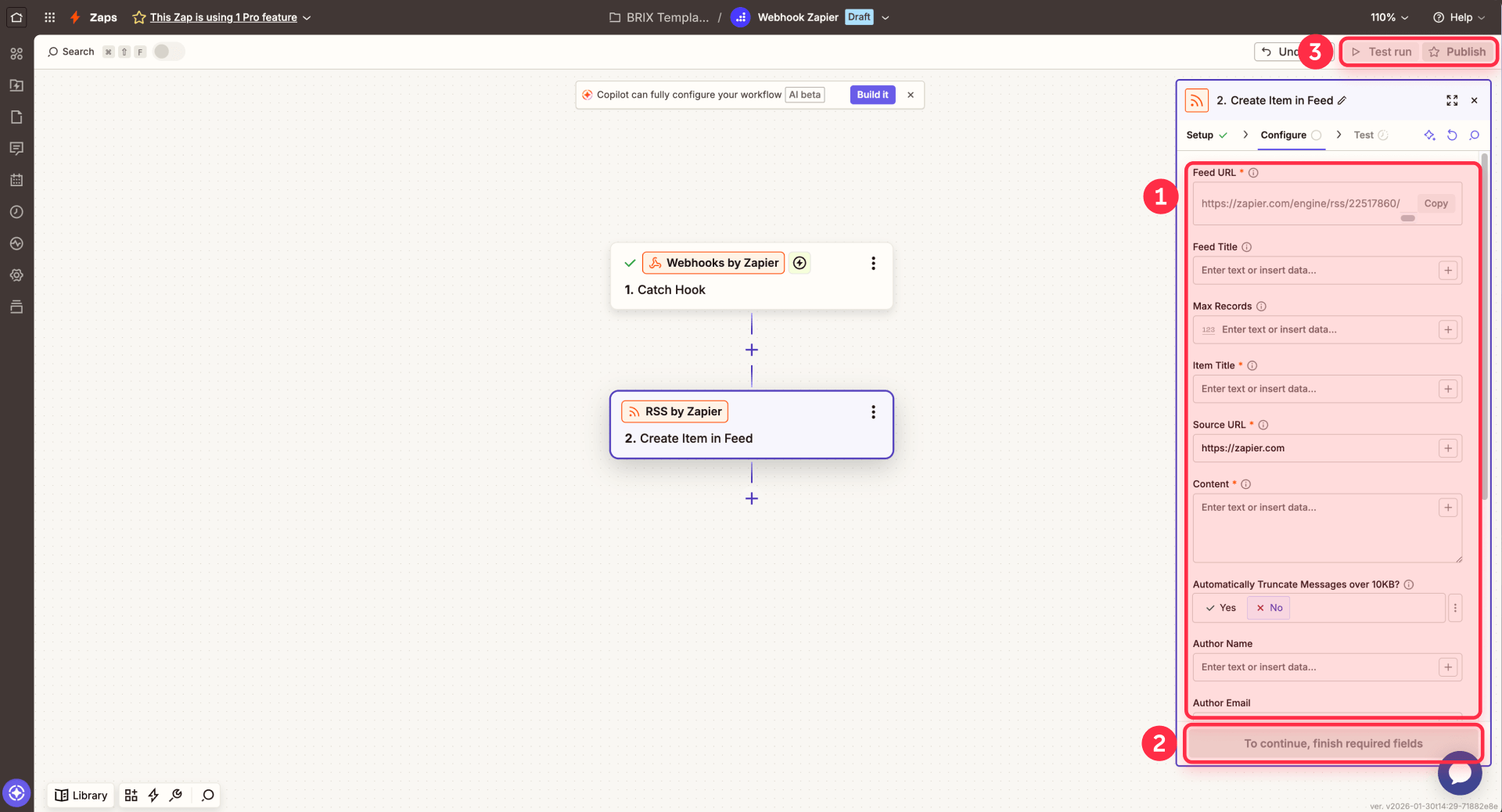Click the lightning bolt canvas toolbar icon
This screenshot has height=812, width=1502.
pos(153,796)
